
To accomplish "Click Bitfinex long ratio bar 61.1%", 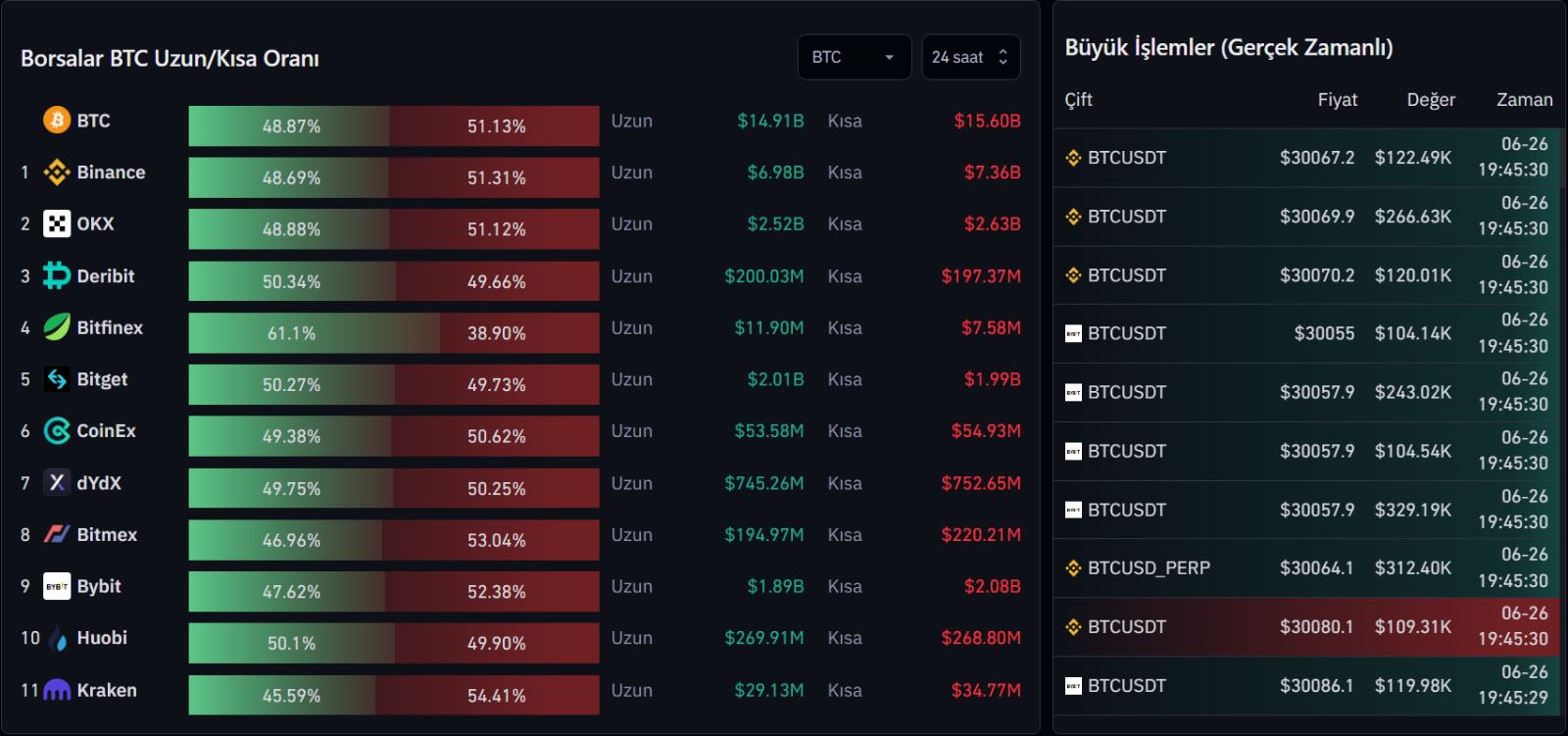I will [x=315, y=333].
